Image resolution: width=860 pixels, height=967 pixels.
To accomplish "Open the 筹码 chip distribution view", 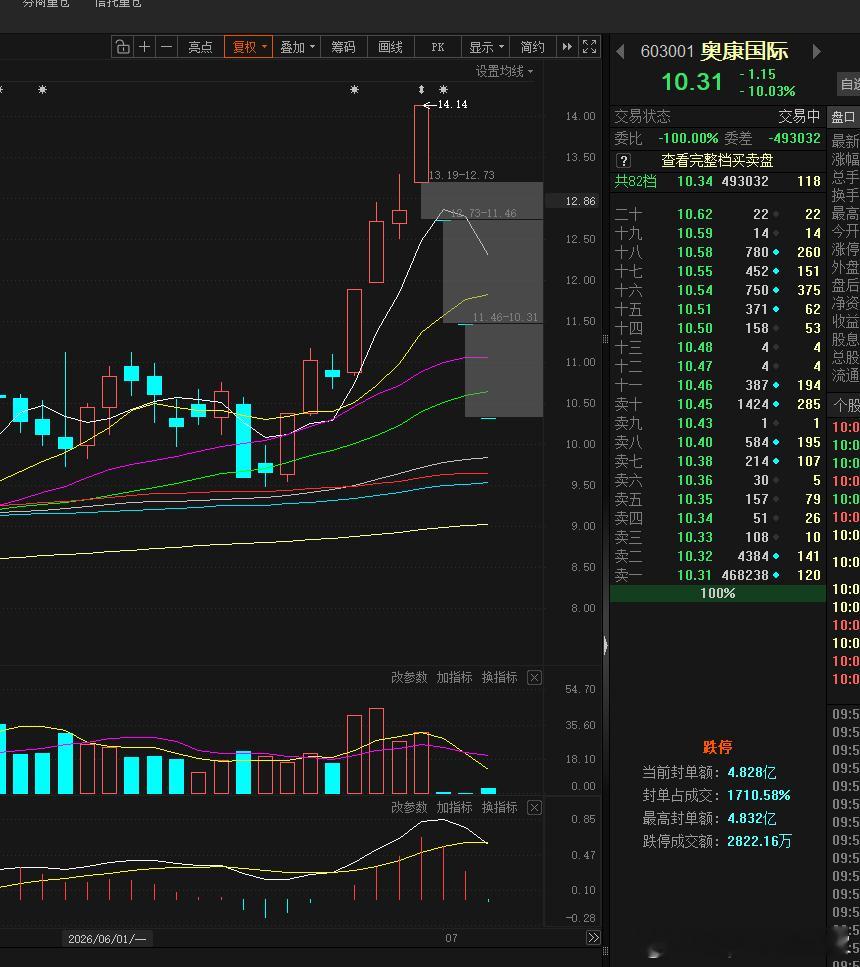I will pos(343,47).
